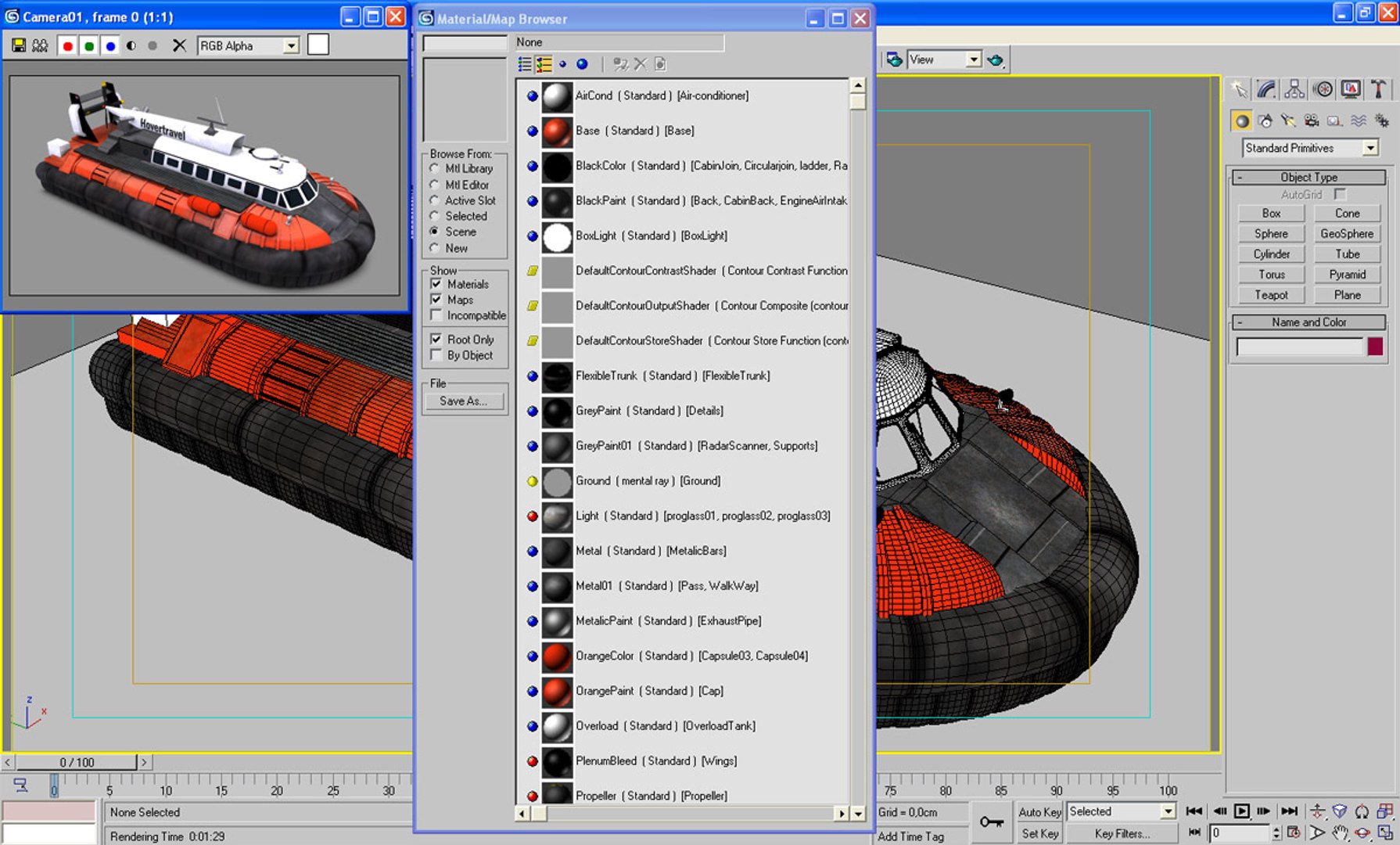Viewport: 1400px width, 845px height.
Task: Select the Space Warps category icon
Action: (1359, 120)
